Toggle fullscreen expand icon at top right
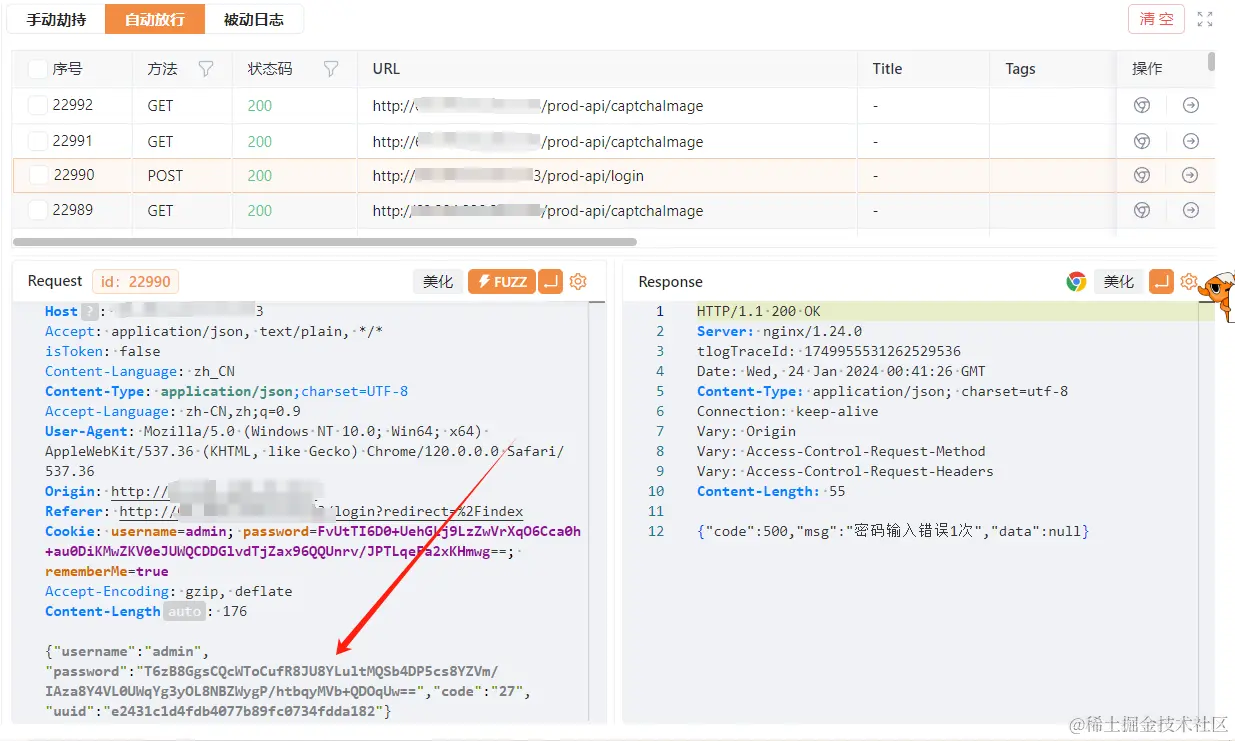The width and height of the screenshot is (1235, 741). 1205,19
